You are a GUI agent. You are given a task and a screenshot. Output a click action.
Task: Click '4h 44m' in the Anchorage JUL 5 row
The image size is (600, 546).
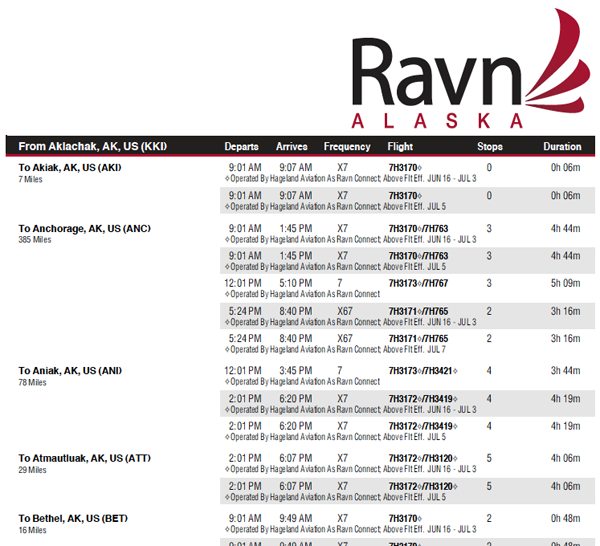[565, 256]
